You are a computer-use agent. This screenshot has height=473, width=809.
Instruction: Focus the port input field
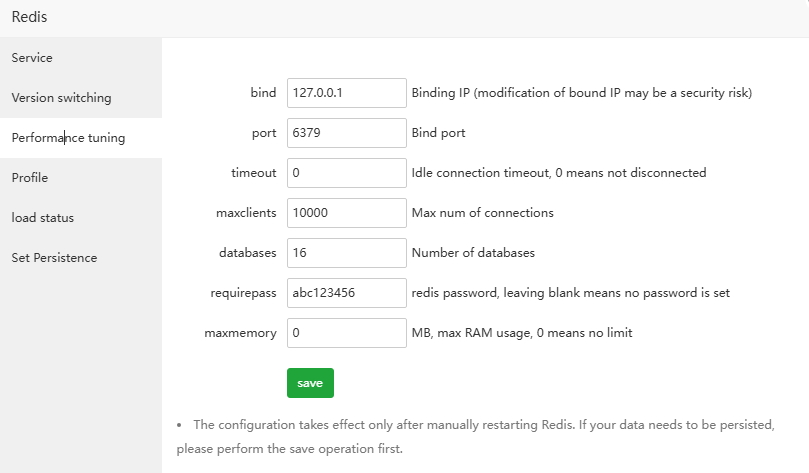pos(346,133)
